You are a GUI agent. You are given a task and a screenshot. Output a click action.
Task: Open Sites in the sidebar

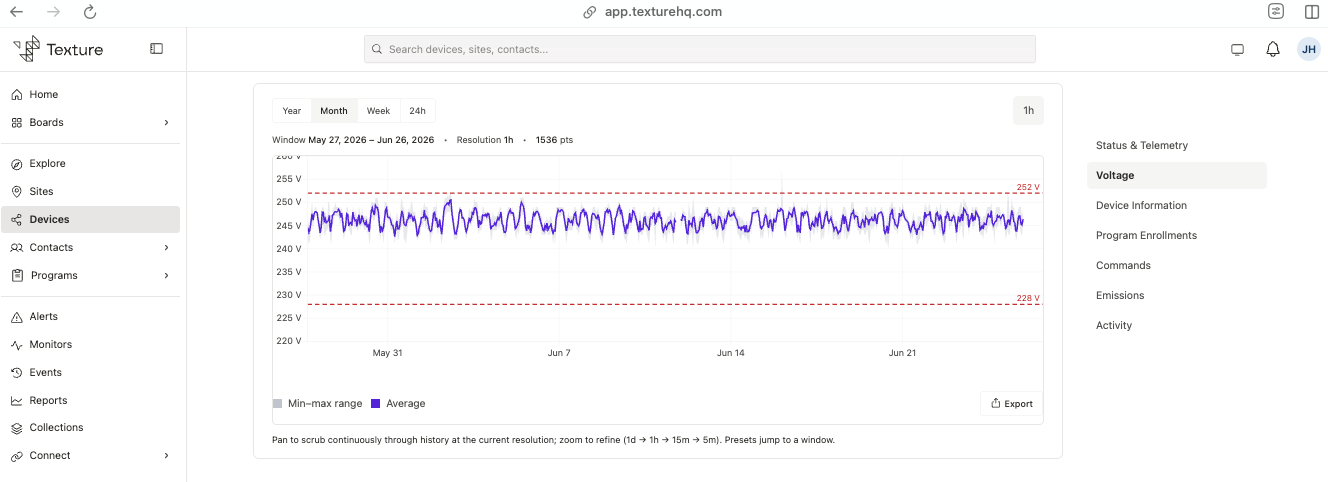tap(90, 192)
